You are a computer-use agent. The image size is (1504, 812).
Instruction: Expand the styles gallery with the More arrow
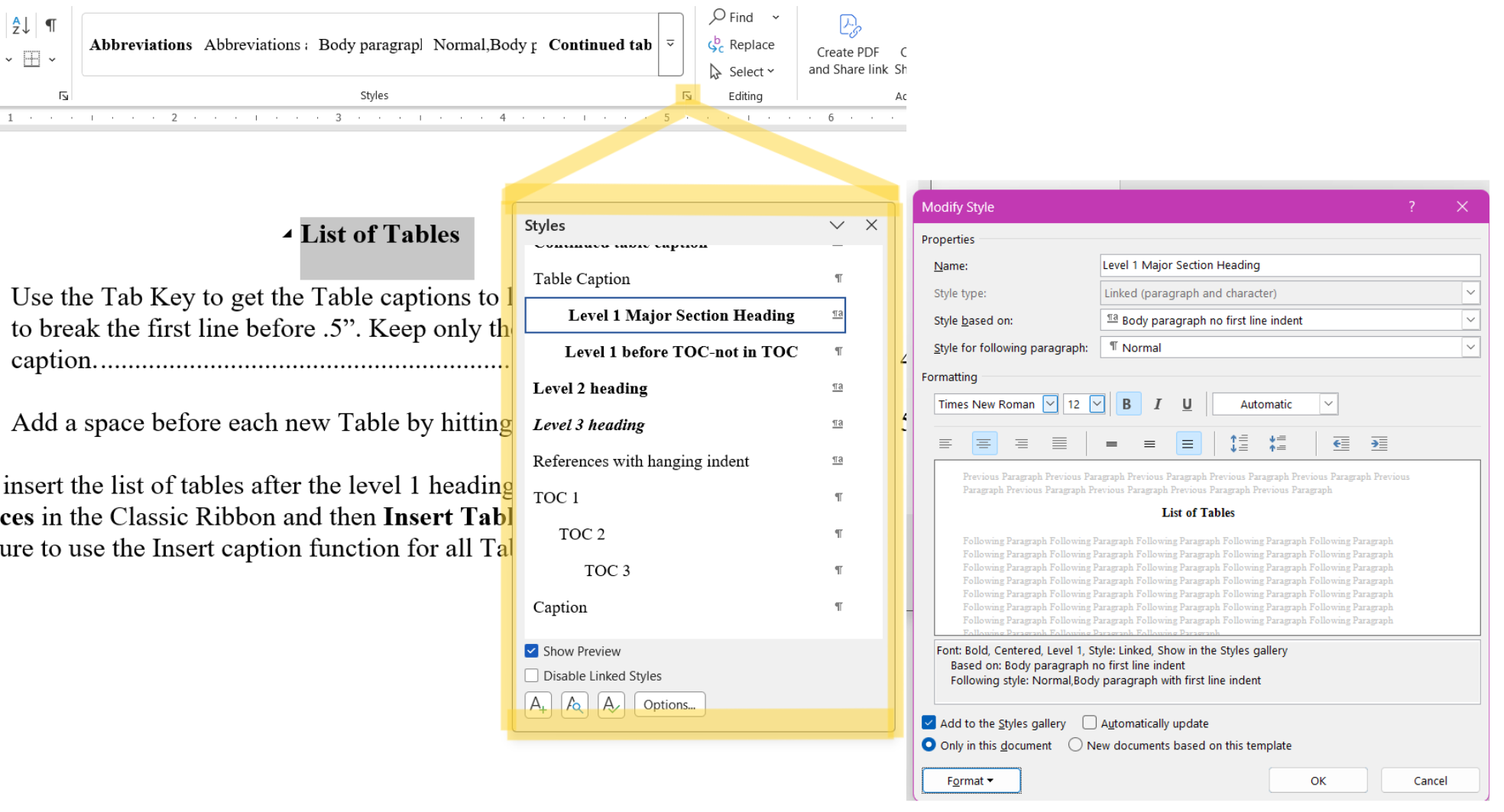tap(670, 44)
